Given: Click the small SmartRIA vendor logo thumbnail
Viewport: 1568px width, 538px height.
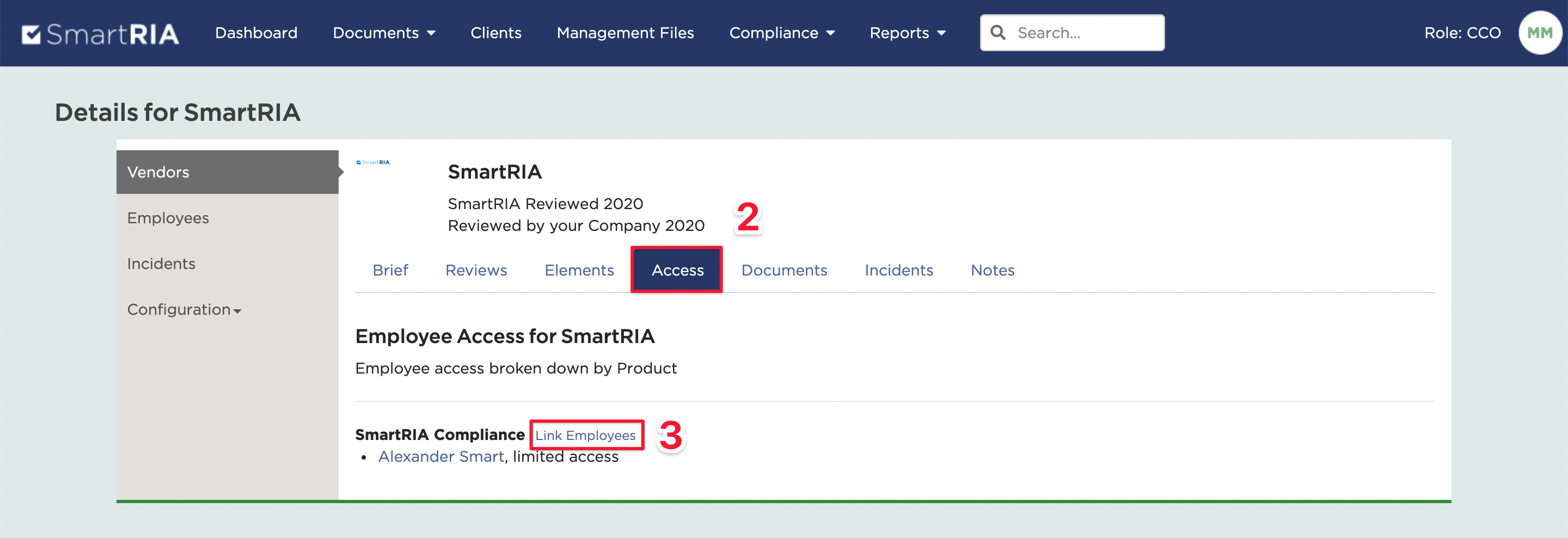Looking at the screenshot, I should (373, 162).
